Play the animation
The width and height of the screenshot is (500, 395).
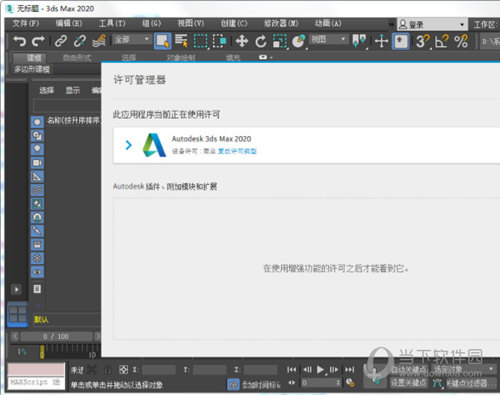(320, 369)
